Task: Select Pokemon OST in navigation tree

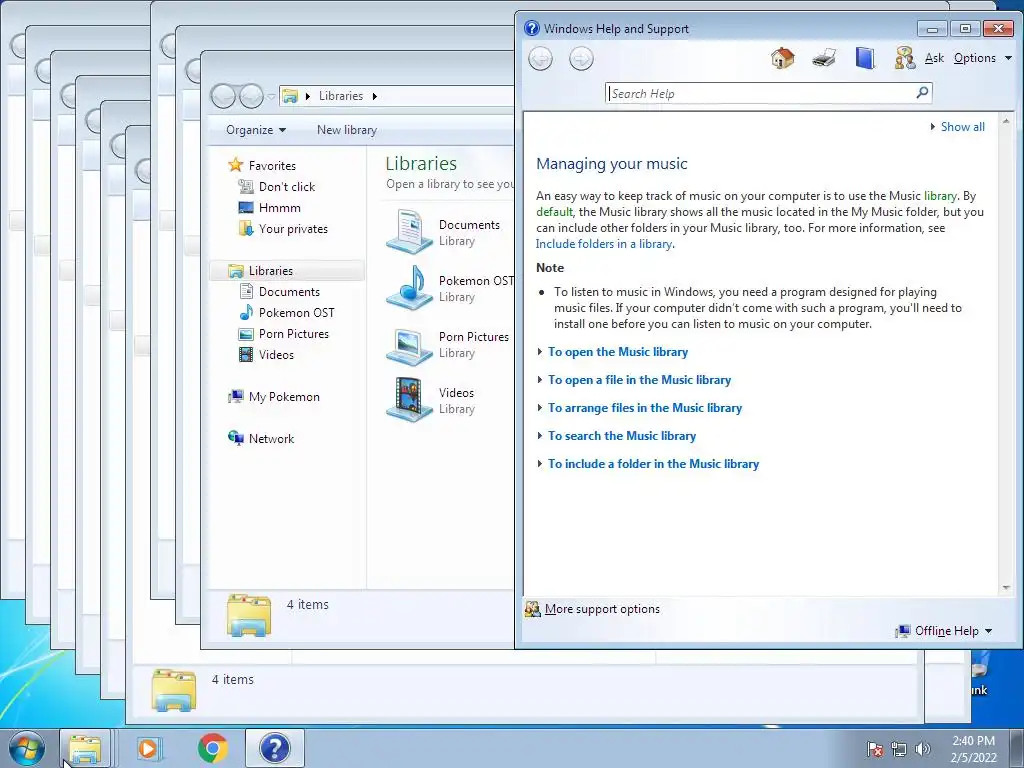Action: click(296, 313)
